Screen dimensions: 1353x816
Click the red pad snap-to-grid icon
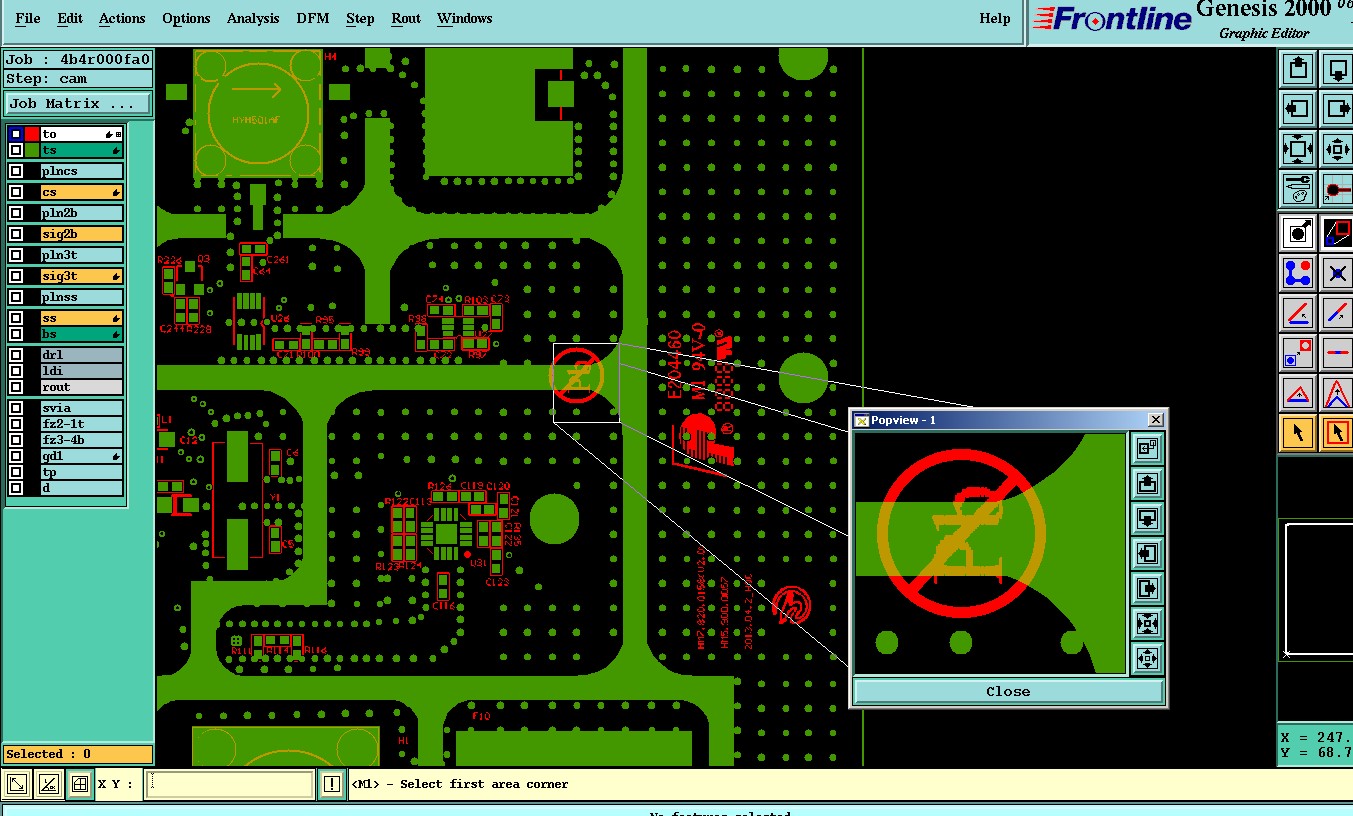tap(1337, 188)
